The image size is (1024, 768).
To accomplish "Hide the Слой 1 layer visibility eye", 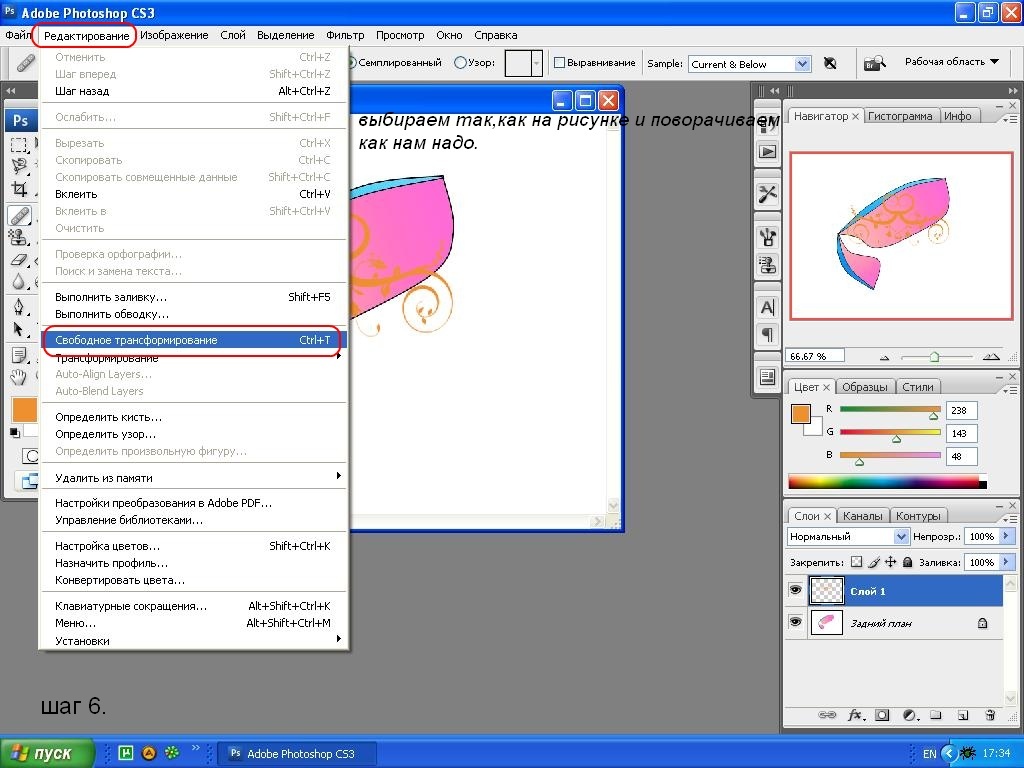I will click(796, 591).
